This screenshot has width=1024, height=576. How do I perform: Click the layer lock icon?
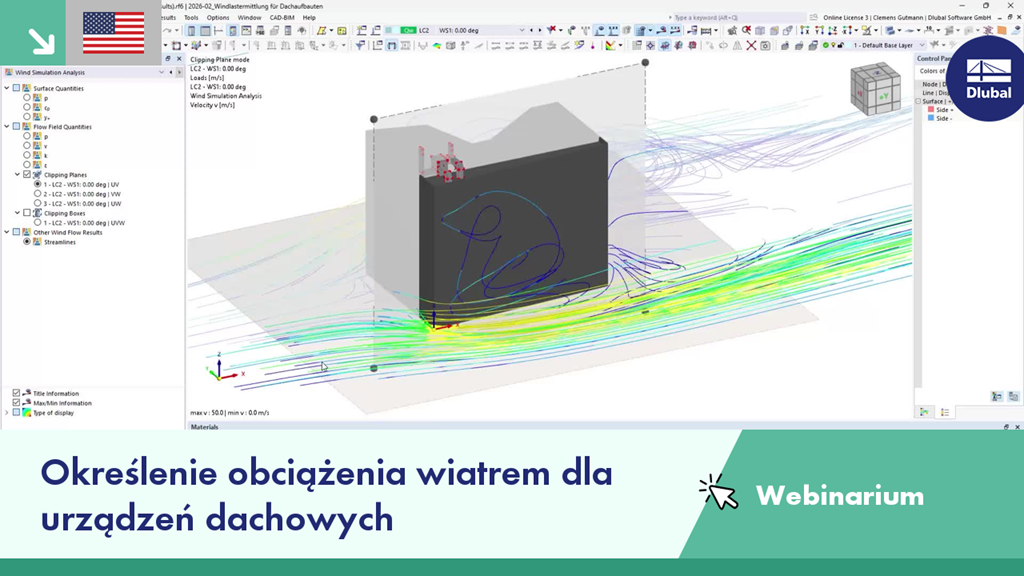[841, 45]
